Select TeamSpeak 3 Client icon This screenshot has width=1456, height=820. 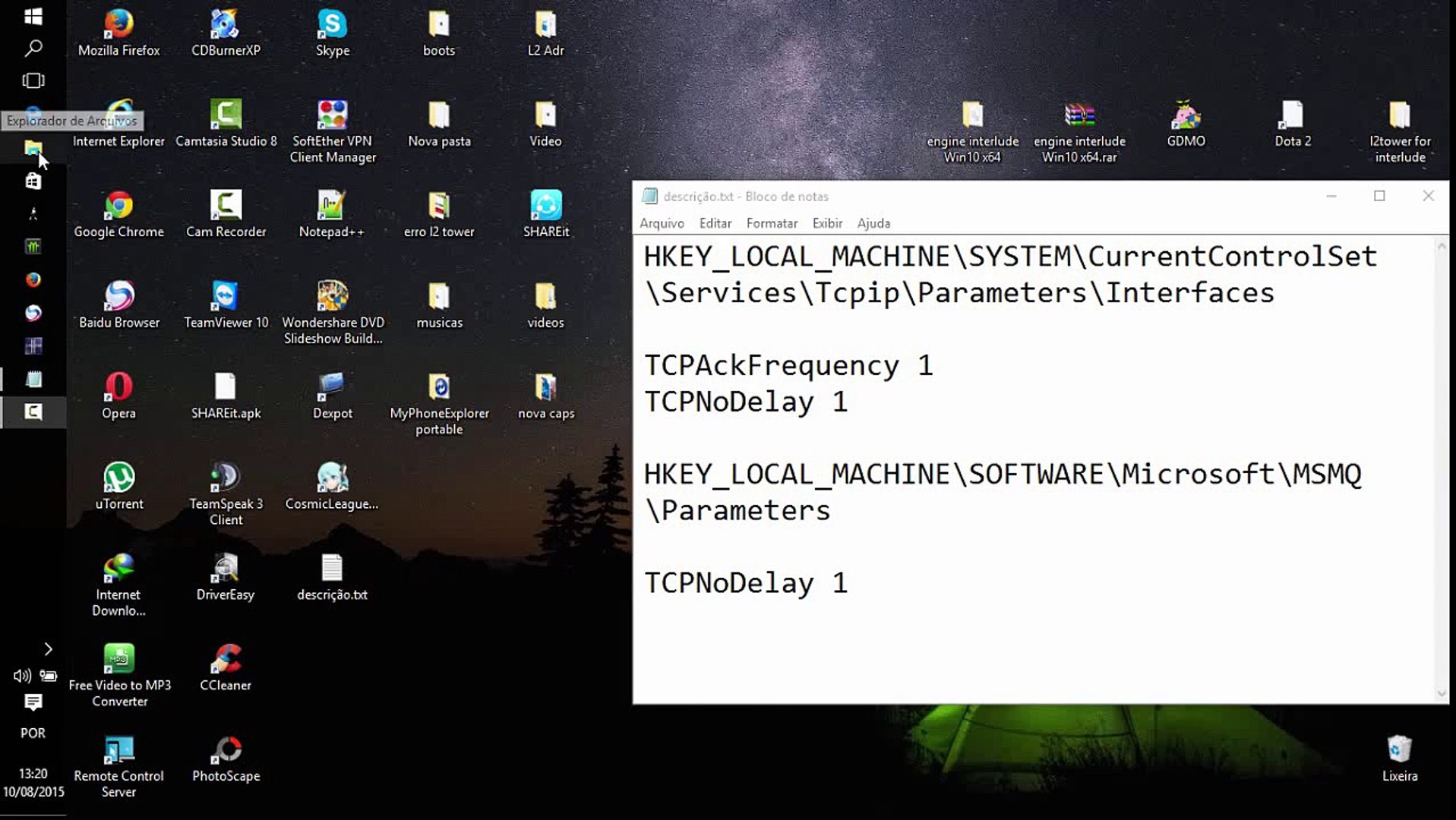[226, 494]
